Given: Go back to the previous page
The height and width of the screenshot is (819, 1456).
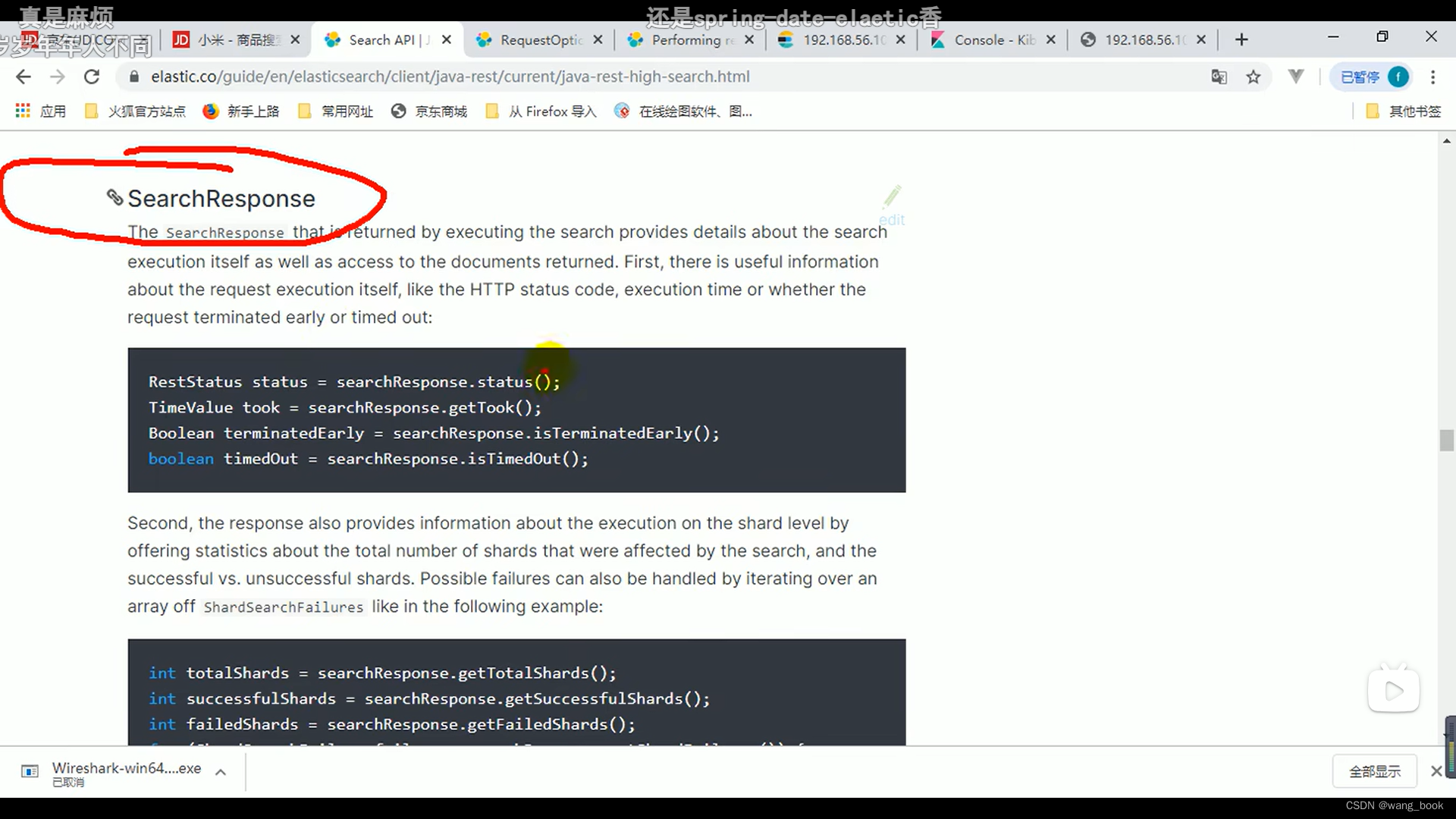Looking at the screenshot, I should click(24, 77).
